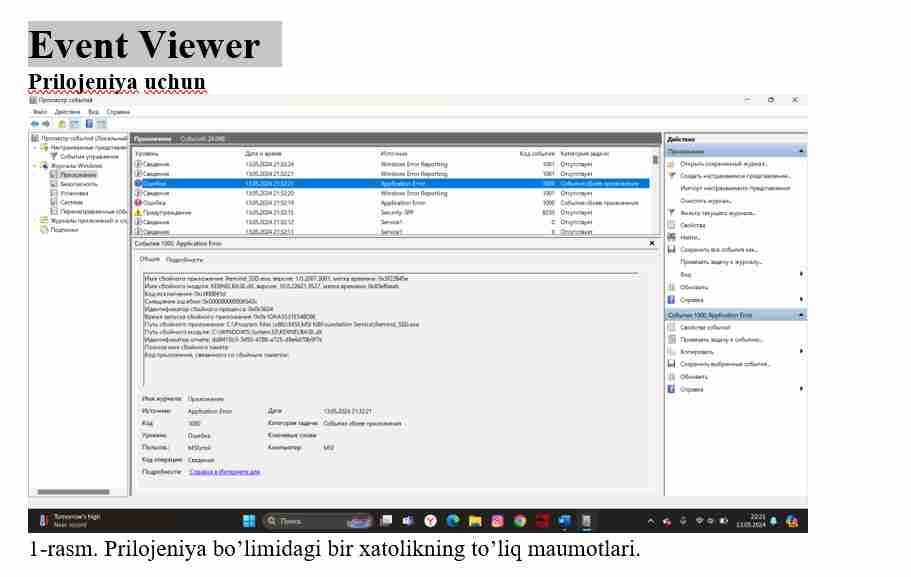Click the Back arrow in Event Viewer toolbar

35,124
